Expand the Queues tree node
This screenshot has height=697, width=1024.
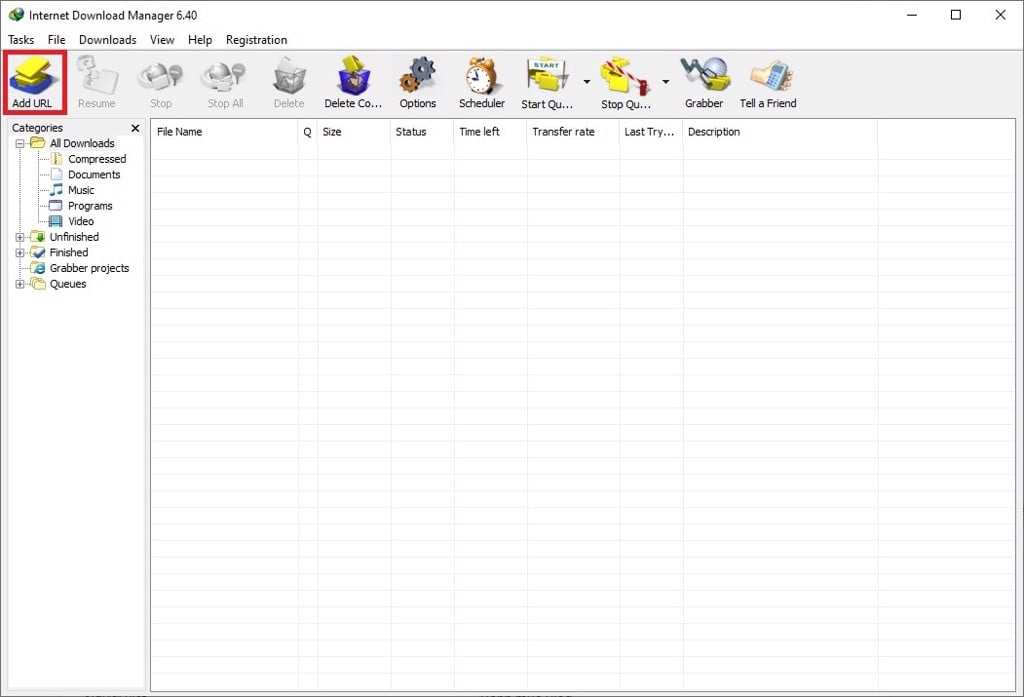tap(20, 284)
